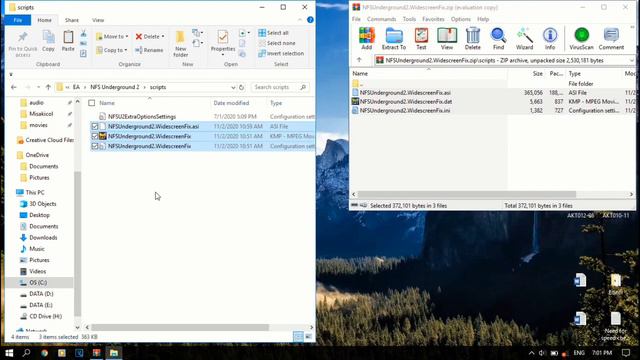Click Invert selection in Explorer ribbon

pos(281,53)
